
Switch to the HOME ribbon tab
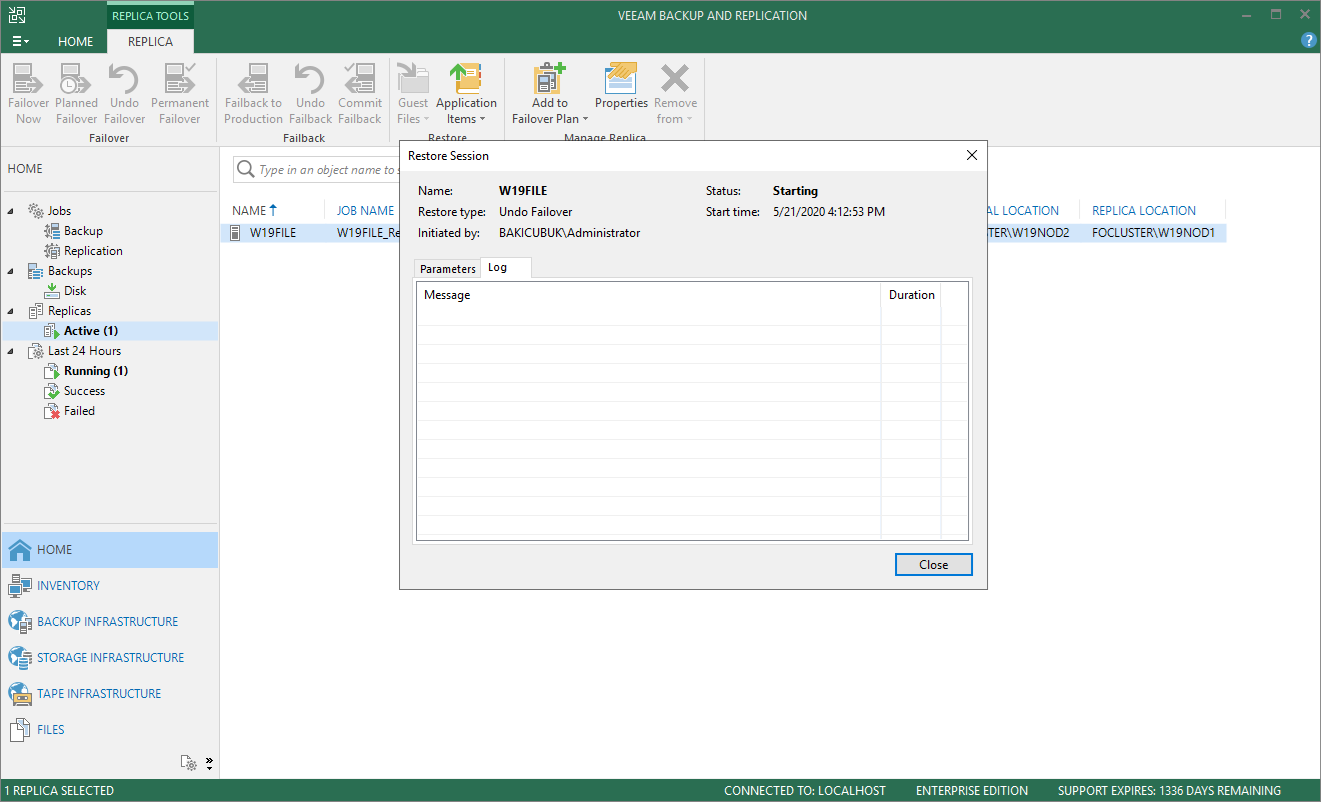tap(75, 41)
